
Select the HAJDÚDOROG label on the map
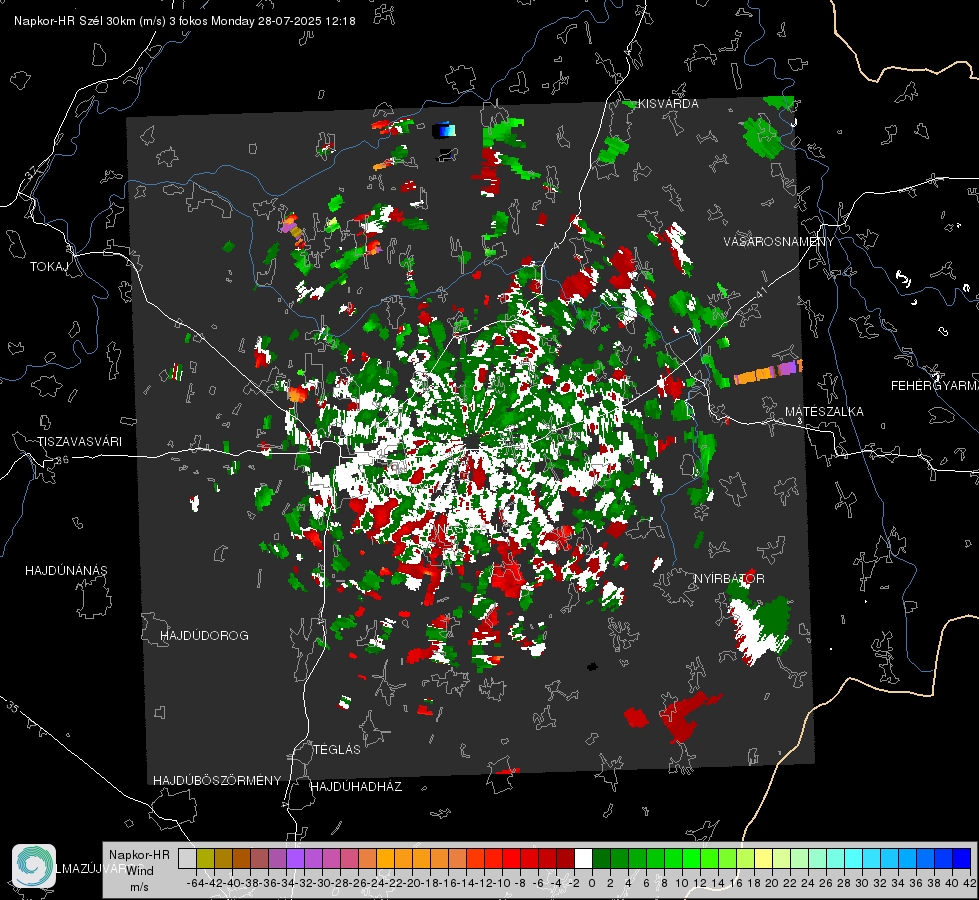[204, 635]
